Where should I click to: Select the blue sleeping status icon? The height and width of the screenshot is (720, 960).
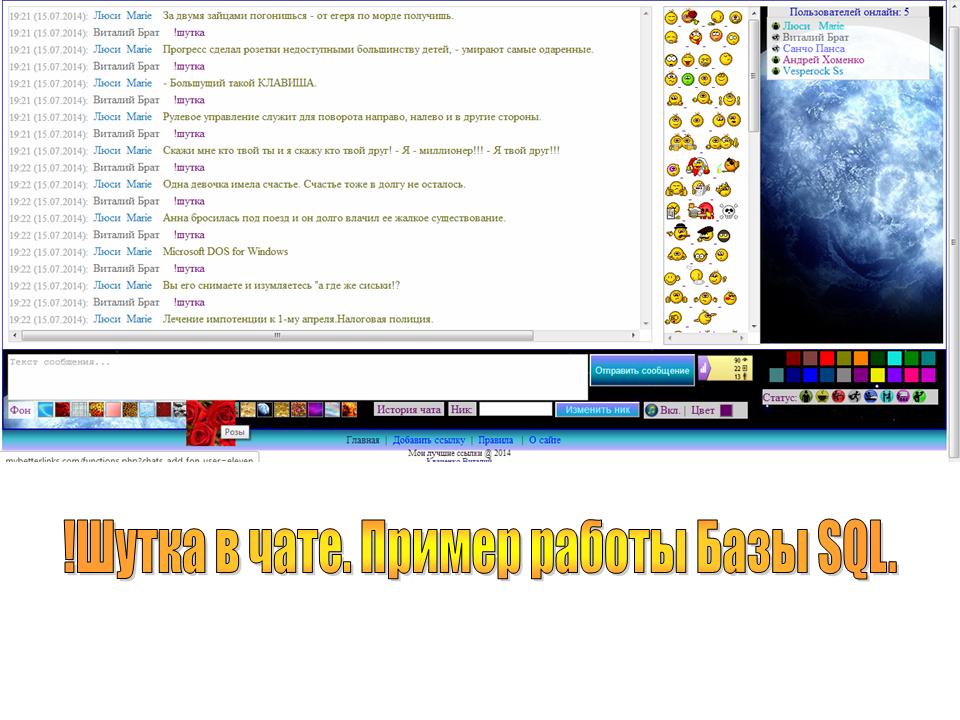(x=871, y=397)
